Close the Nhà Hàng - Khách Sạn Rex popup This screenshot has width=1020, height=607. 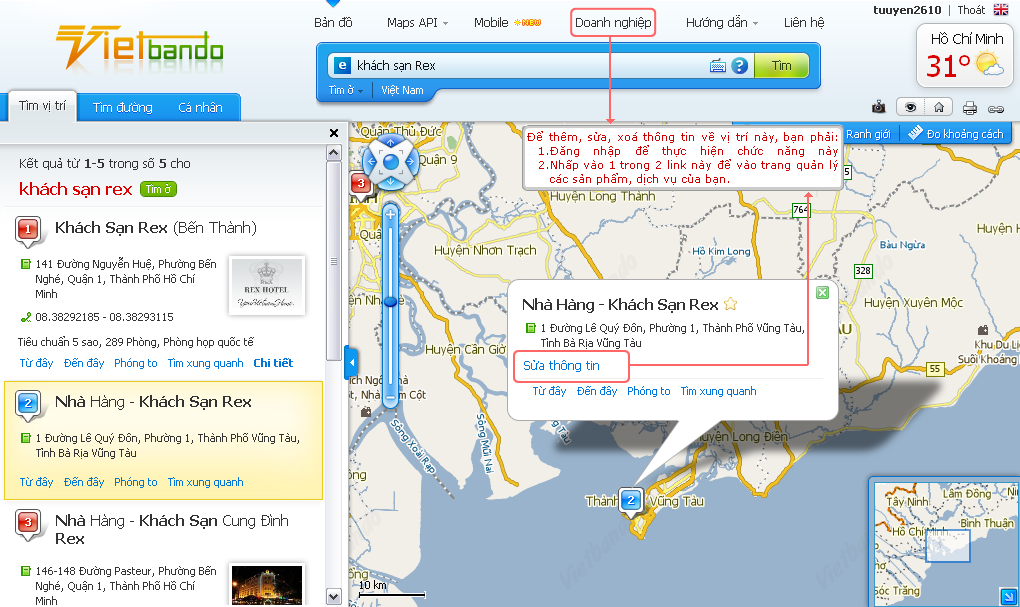click(x=822, y=293)
